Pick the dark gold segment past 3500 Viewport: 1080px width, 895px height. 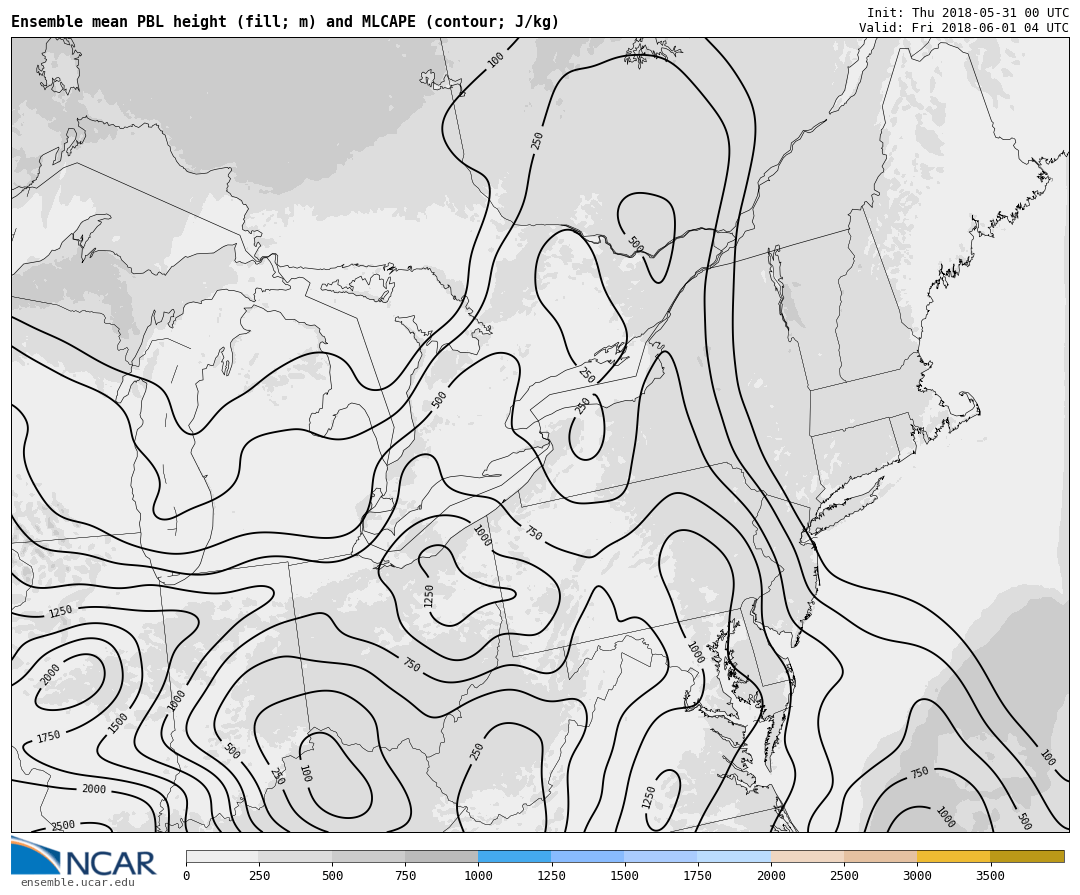[1027, 856]
